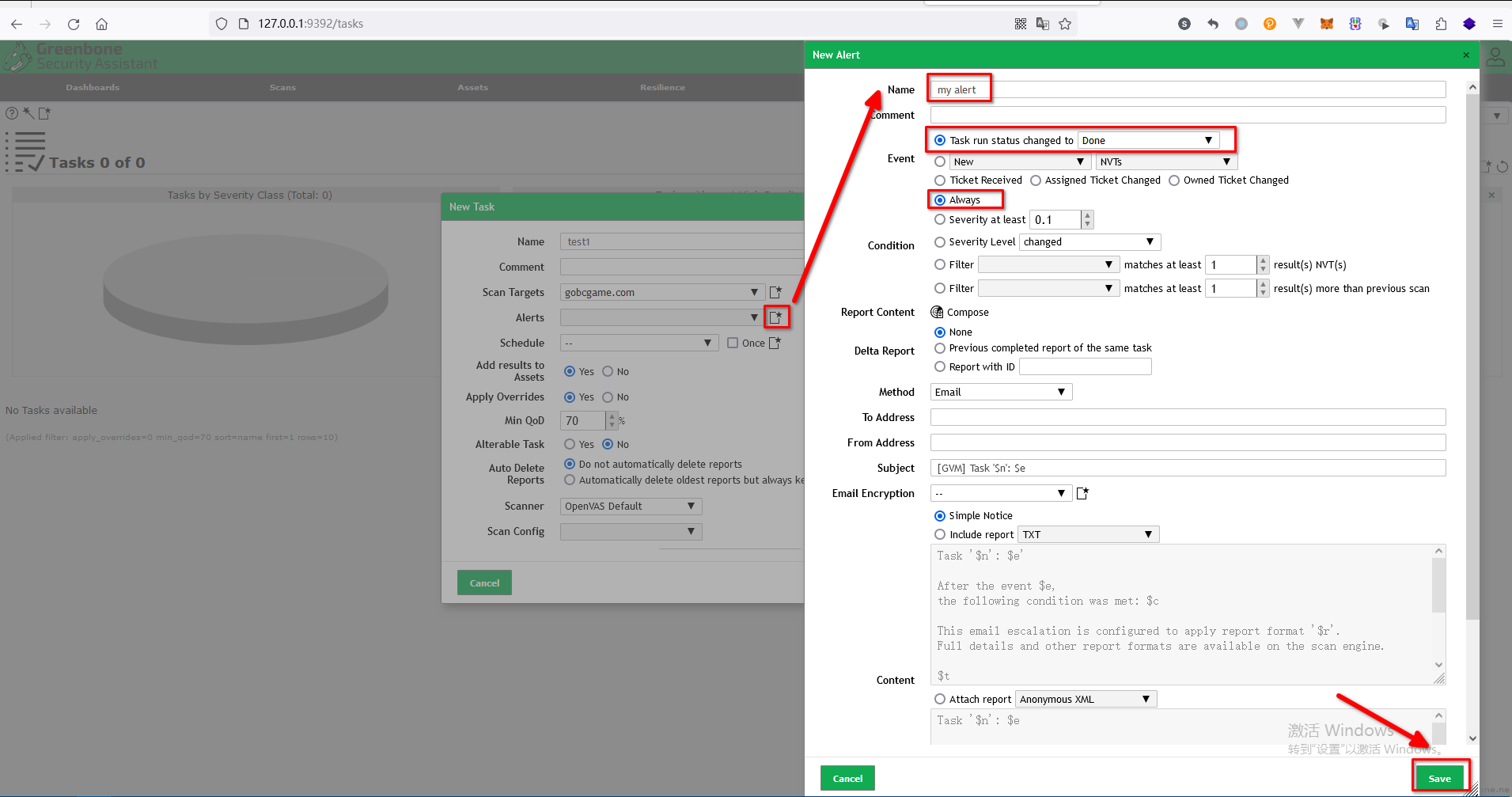Open the Compose report content icon
This screenshot has height=797, width=1512.
(x=938, y=313)
